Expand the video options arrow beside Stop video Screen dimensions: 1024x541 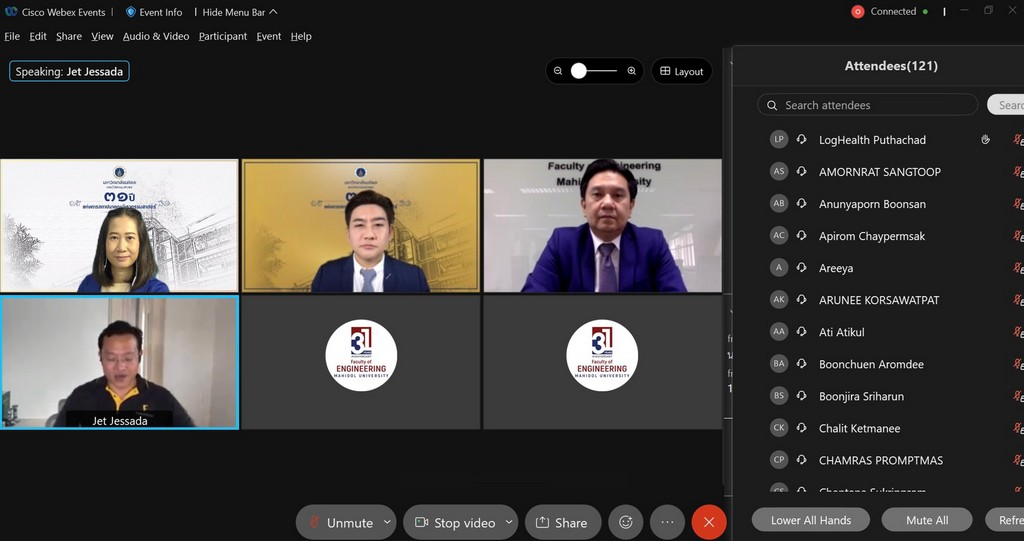508,522
